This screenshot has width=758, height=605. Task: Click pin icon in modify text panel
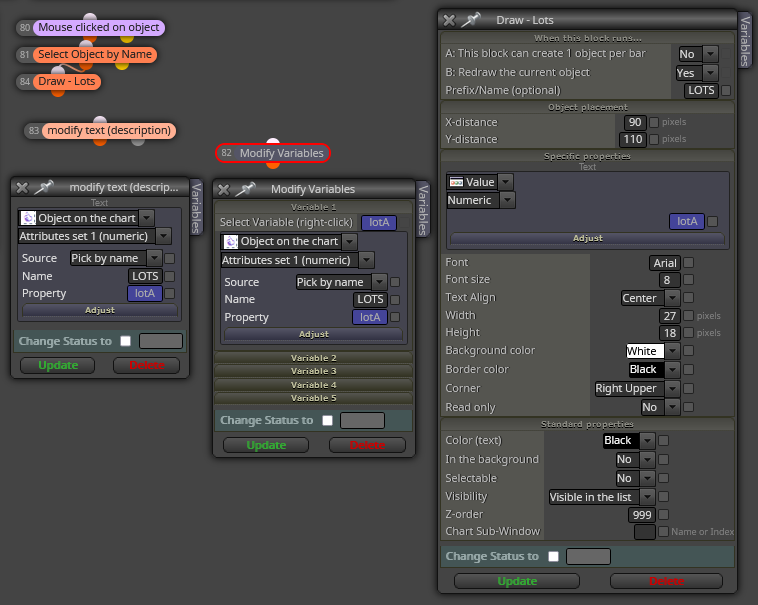(44, 187)
